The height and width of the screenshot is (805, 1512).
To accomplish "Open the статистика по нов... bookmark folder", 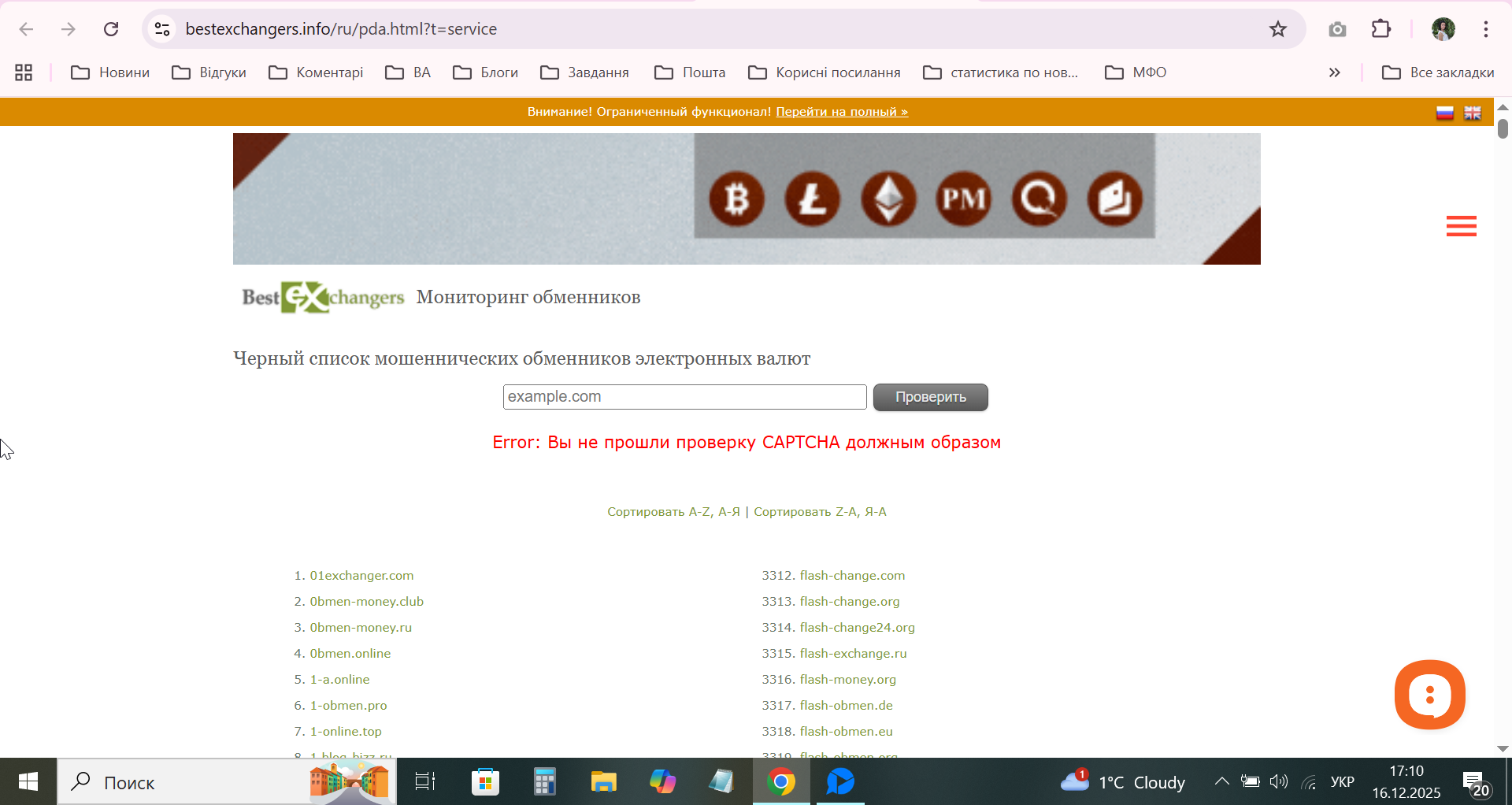I will tap(1001, 72).
